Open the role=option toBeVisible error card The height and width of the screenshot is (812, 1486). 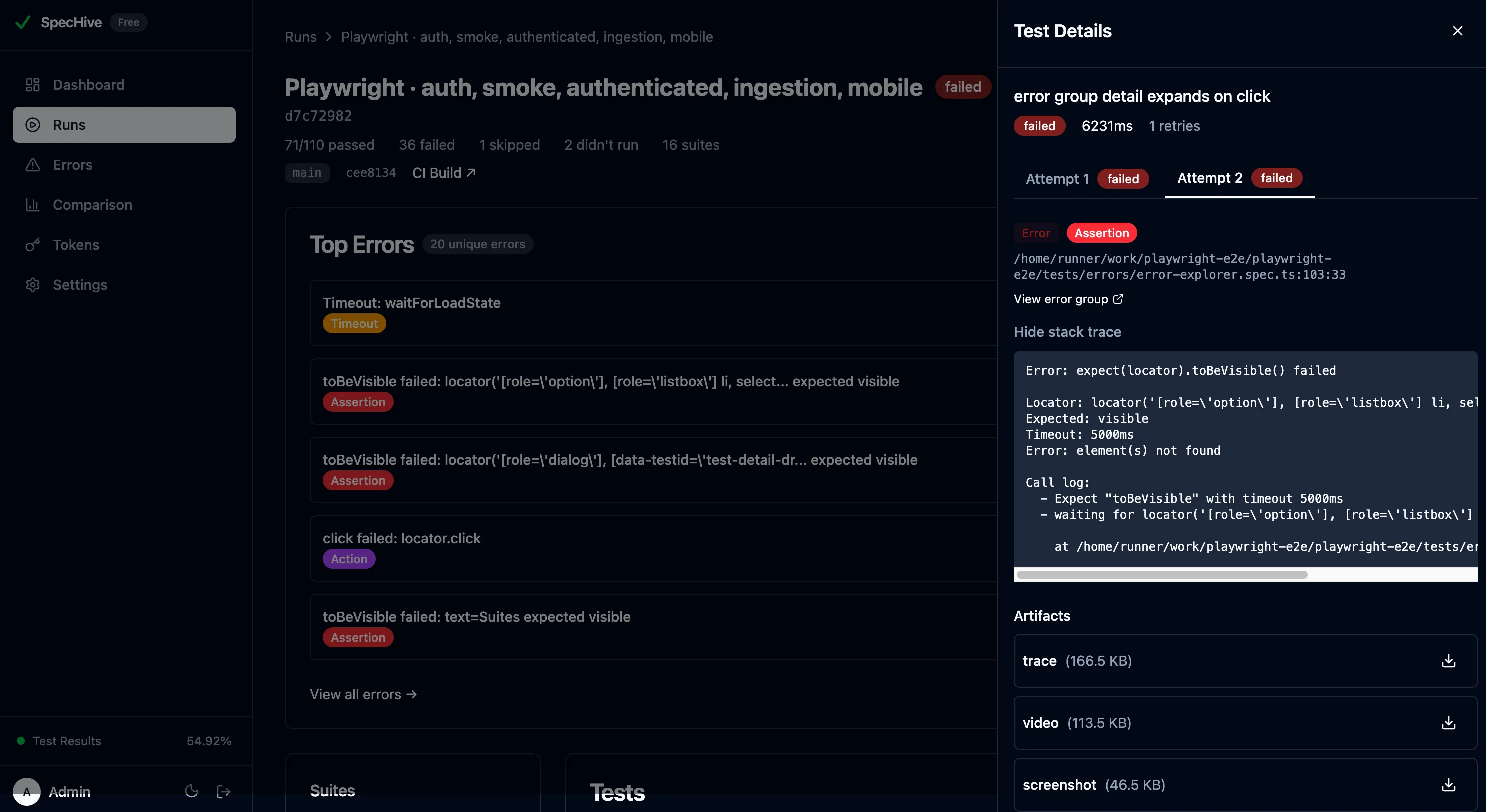[x=653, y=391]
